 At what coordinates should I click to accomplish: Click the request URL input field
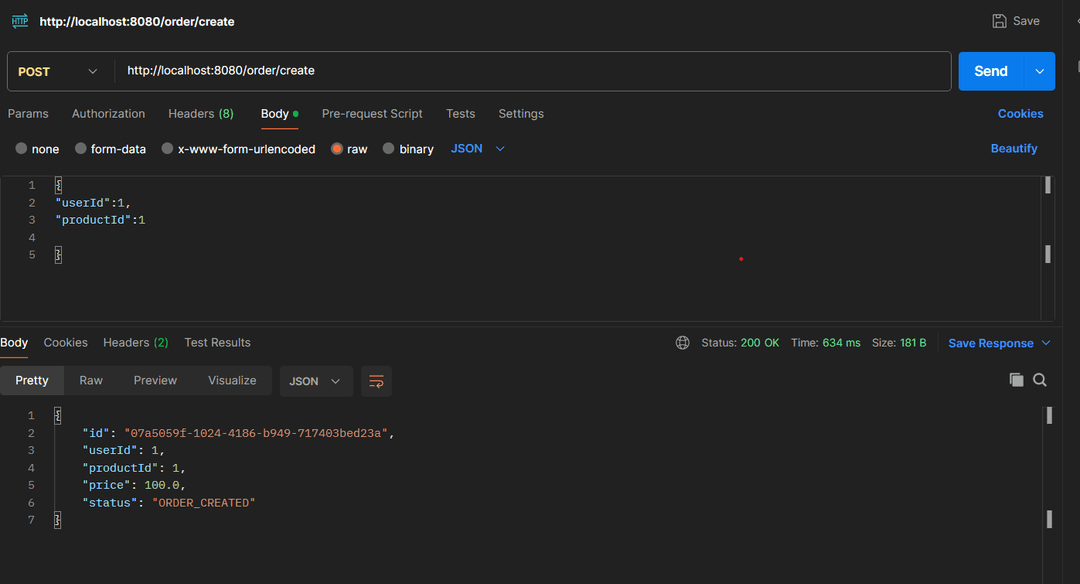[530, 72]
